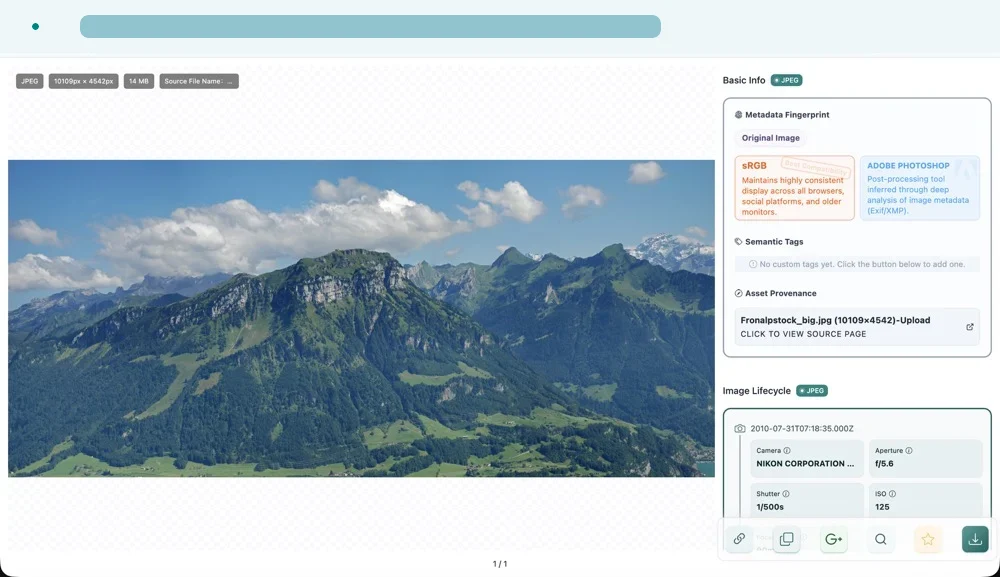Image resolution: width=1000 pixels, height=577 pixels.
Task: Click the magnifier search icon button
Action: click(x=881, y=539)
